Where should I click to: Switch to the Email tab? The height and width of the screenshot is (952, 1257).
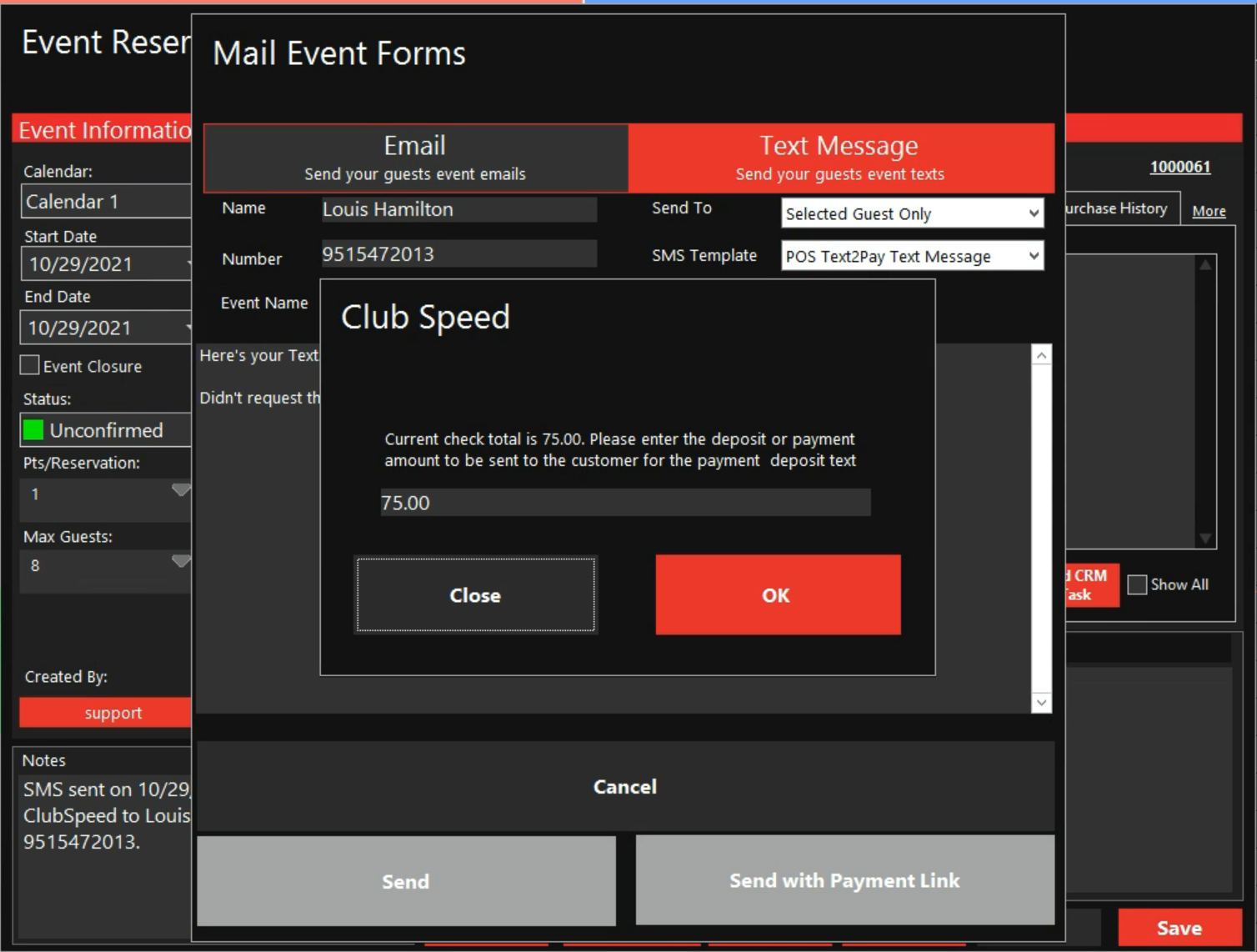(415, 158)
